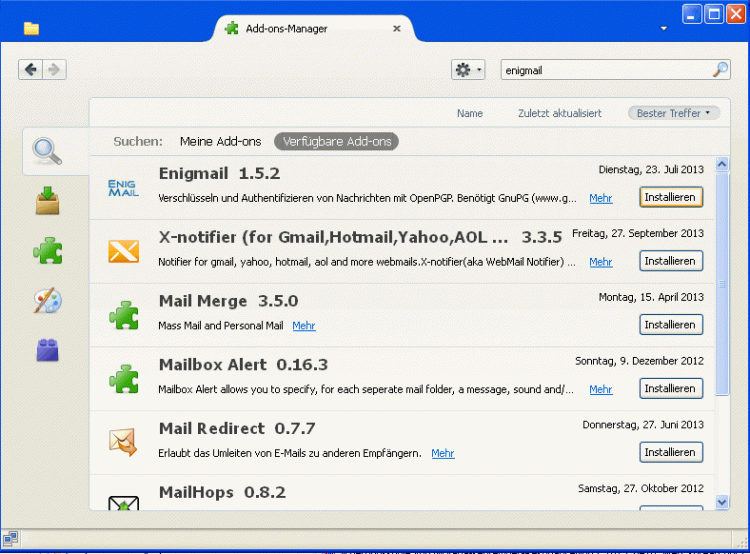
Task: Sort by Zuletzt aktualisiert
Action: pos(559,113)
